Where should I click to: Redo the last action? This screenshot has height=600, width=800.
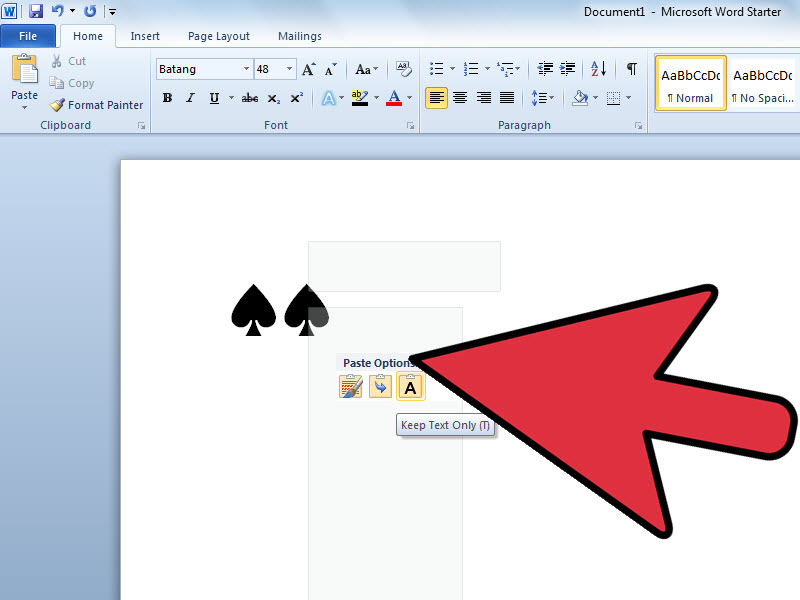pos(90,11)
